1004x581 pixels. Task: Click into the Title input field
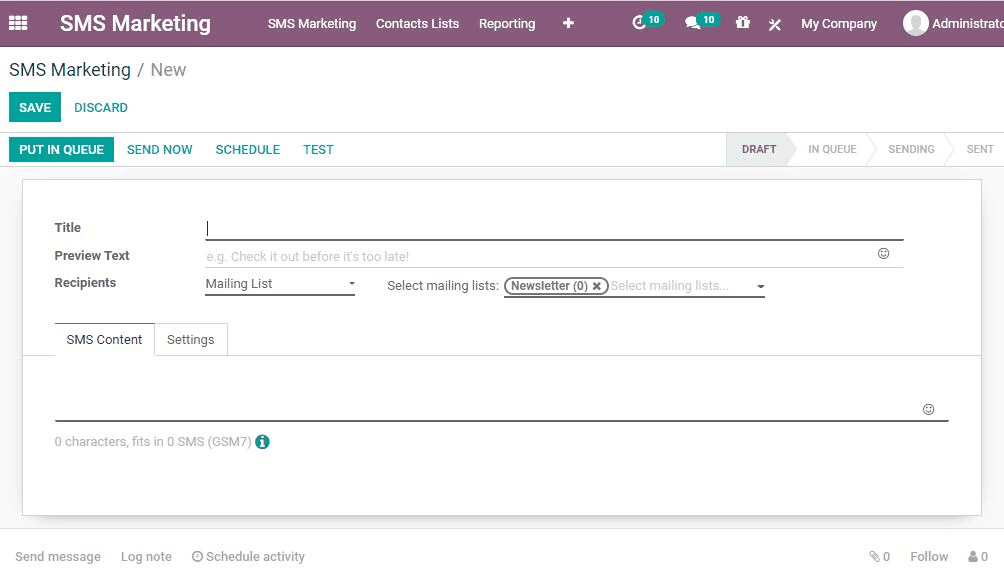(x=554, y=229)
